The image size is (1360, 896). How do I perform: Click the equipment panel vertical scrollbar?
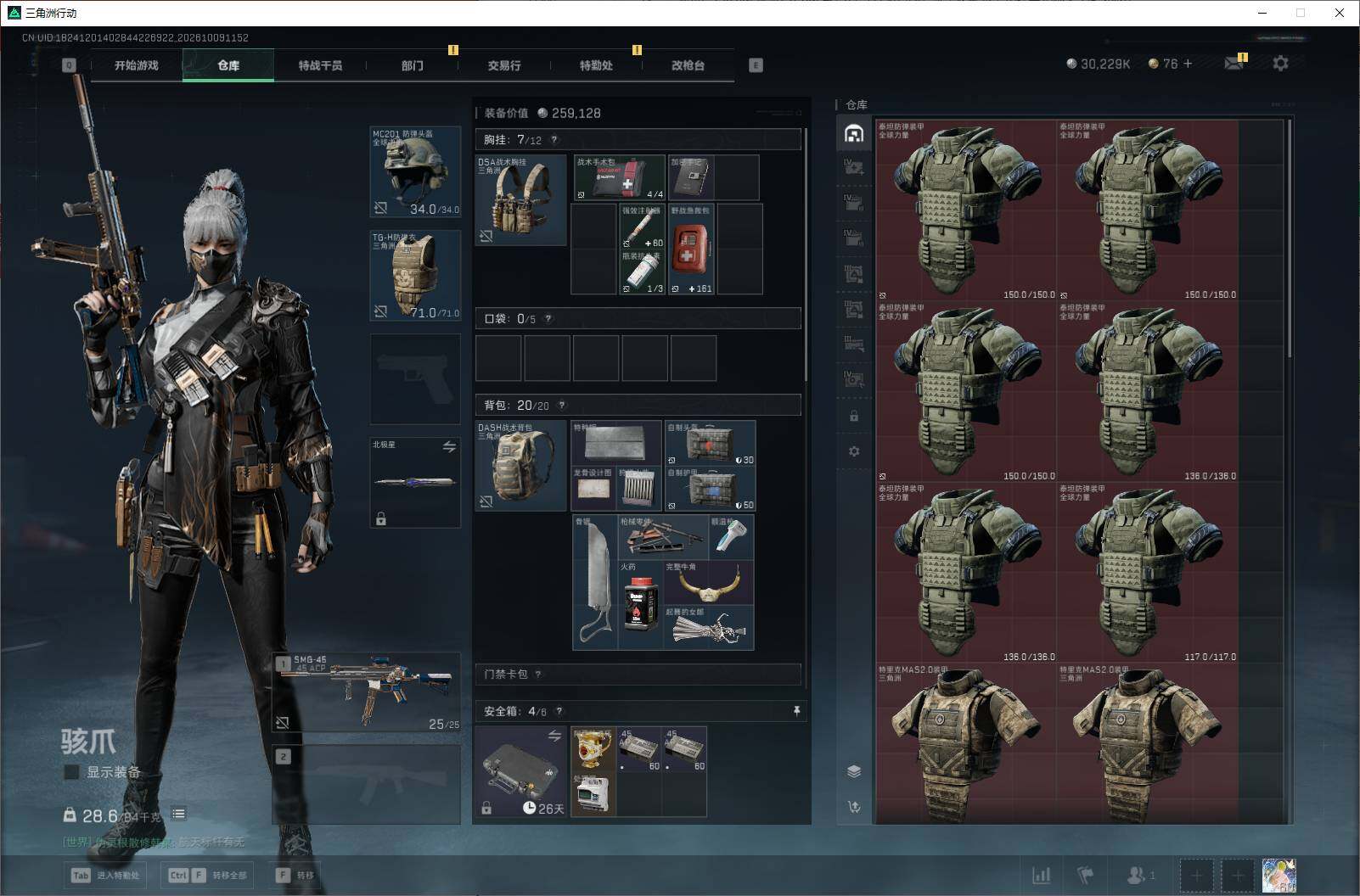tap(806, 255)
